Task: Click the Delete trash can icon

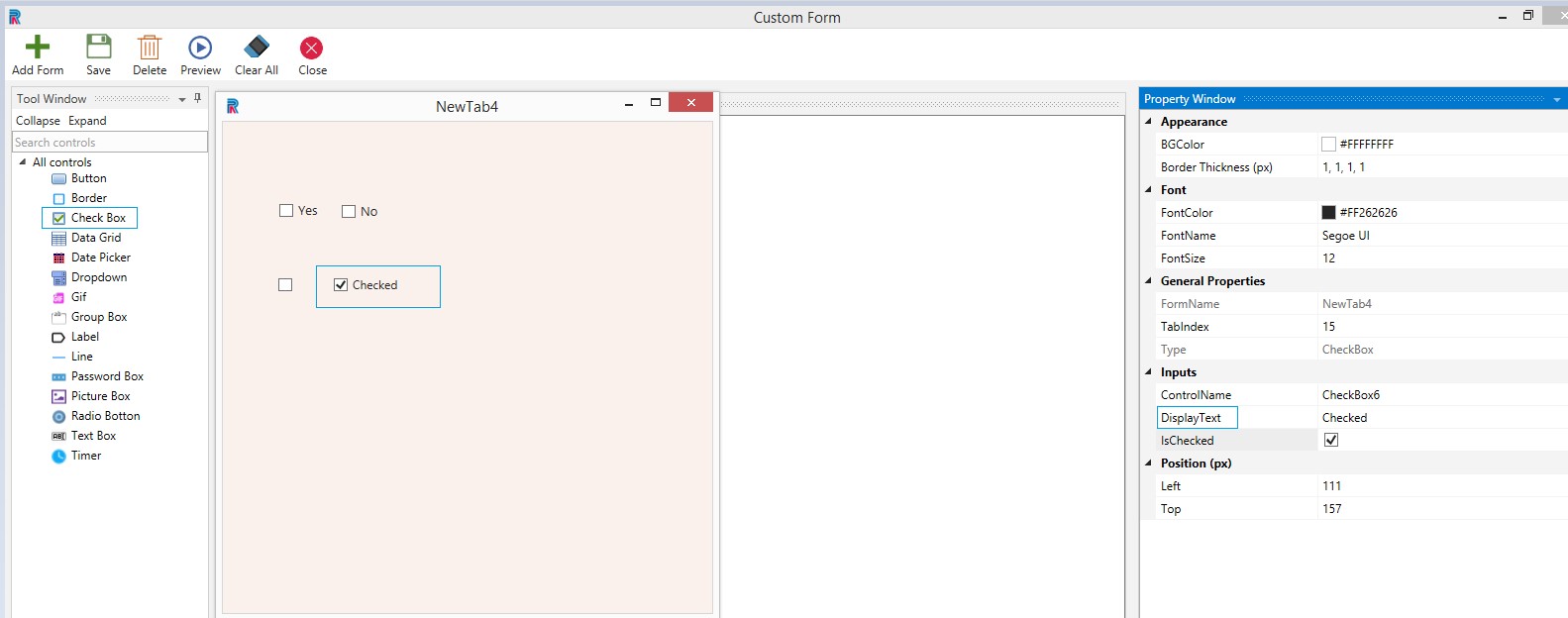Action: 150,48
